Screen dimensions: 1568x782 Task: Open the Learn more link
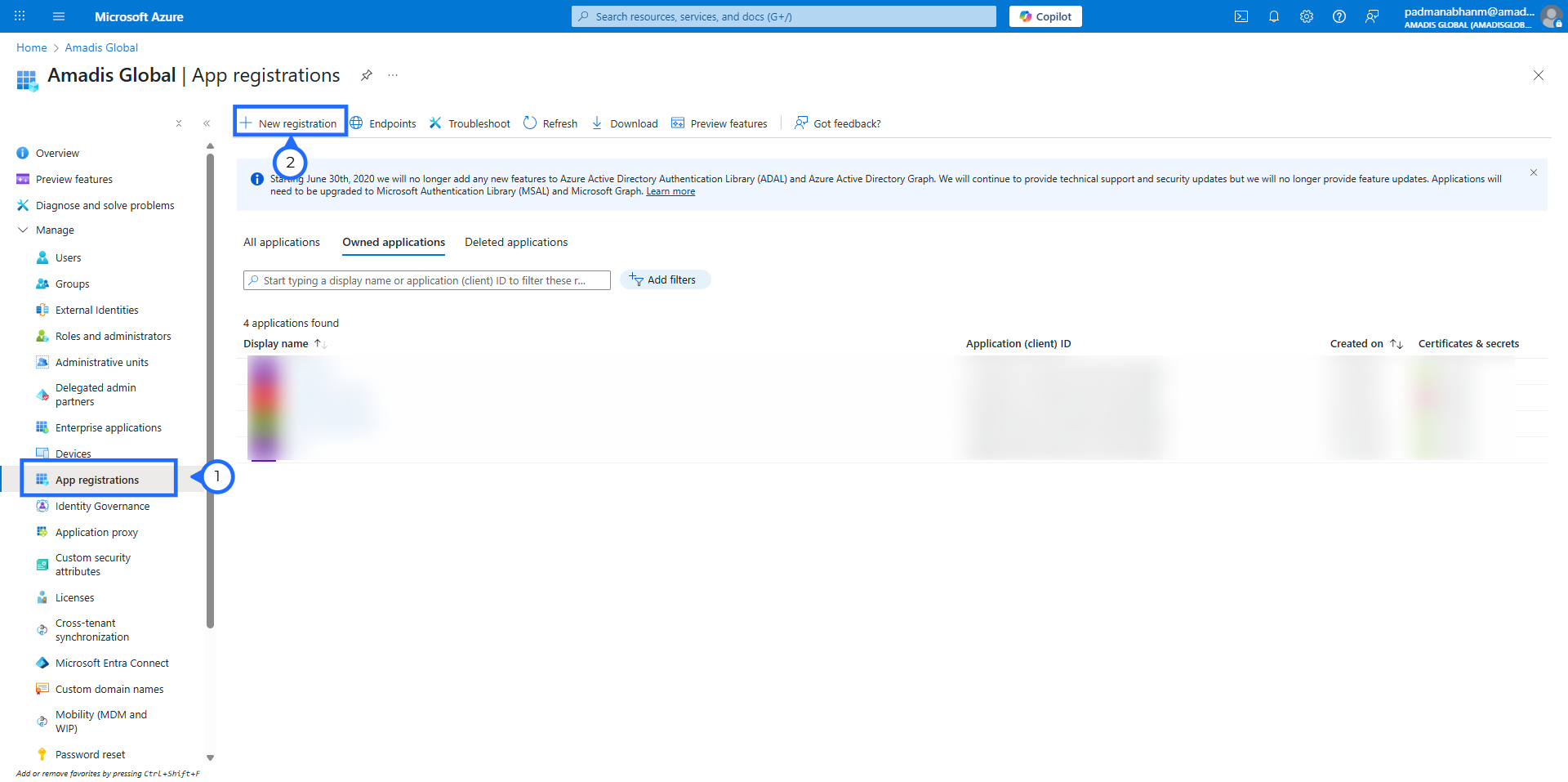(670, 192)
